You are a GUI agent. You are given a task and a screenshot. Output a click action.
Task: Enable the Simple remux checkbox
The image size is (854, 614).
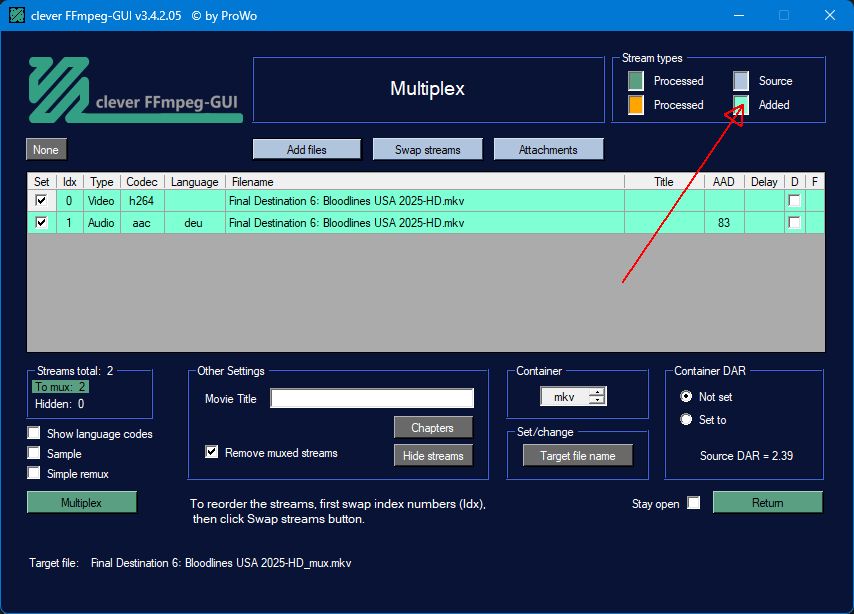click(34, 473)
